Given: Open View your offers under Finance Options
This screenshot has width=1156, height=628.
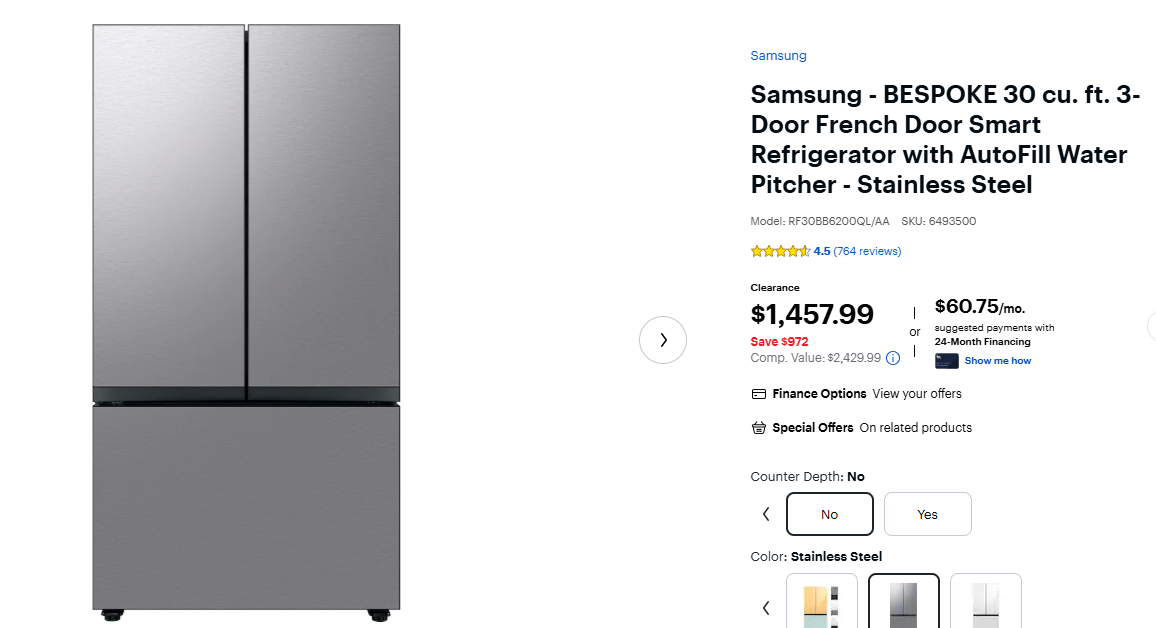Looking at the screenshot, I should tap(916, 394).
